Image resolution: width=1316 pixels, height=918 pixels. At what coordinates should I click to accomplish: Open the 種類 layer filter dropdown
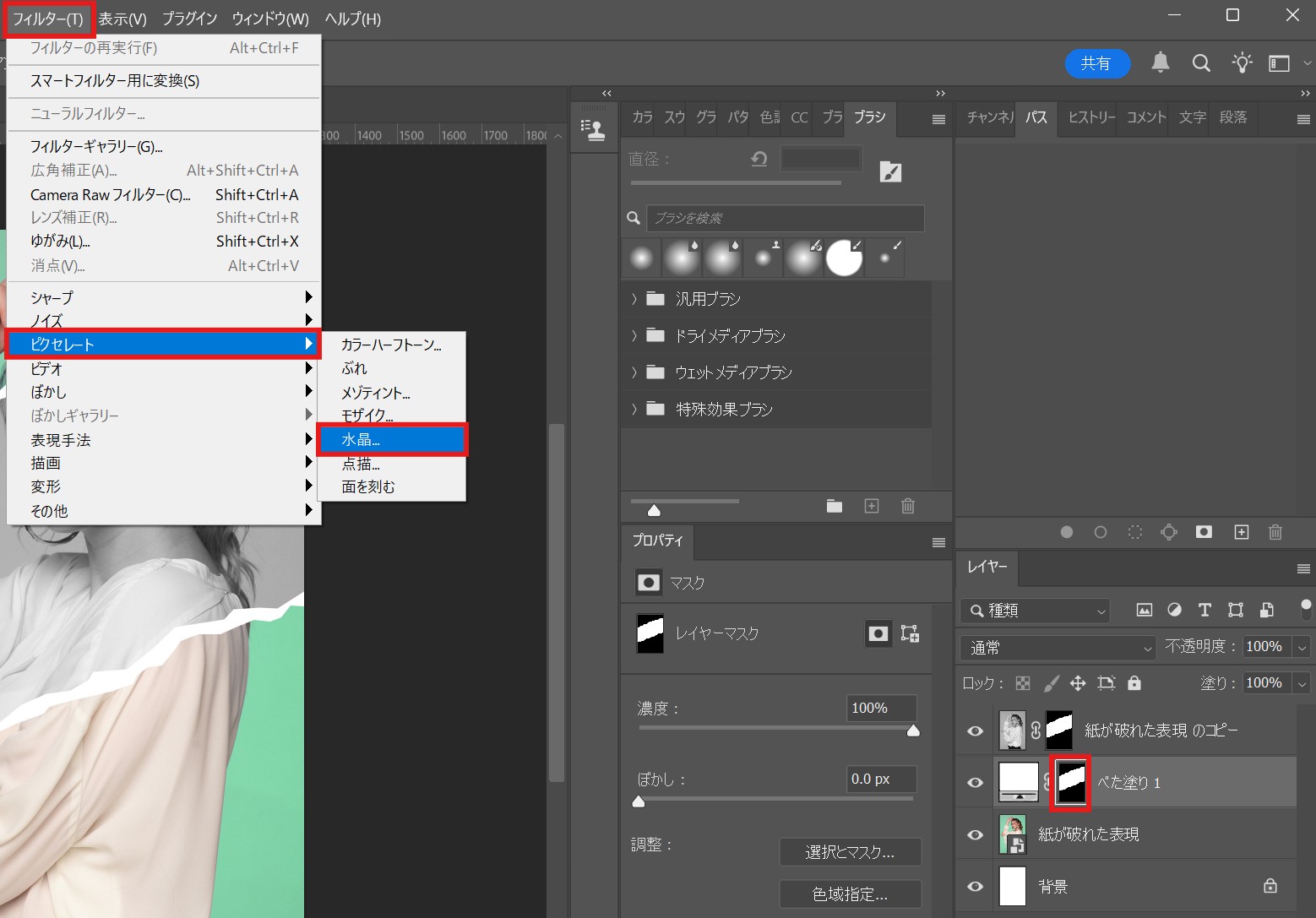pos(1036,610)
